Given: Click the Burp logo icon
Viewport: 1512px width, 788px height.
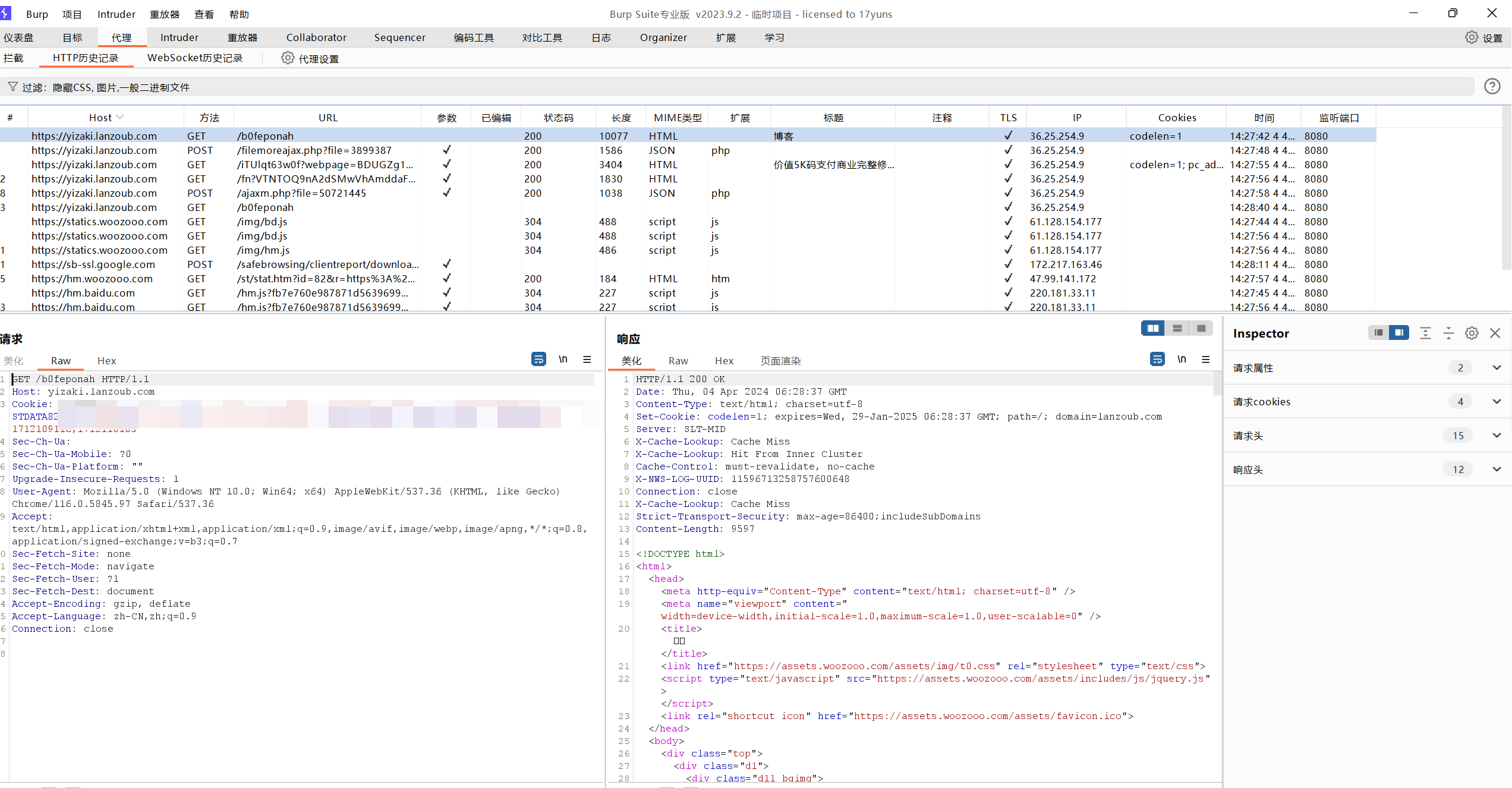Looking at the screenshot, I should pyautogui.click(x=5, y=13).
